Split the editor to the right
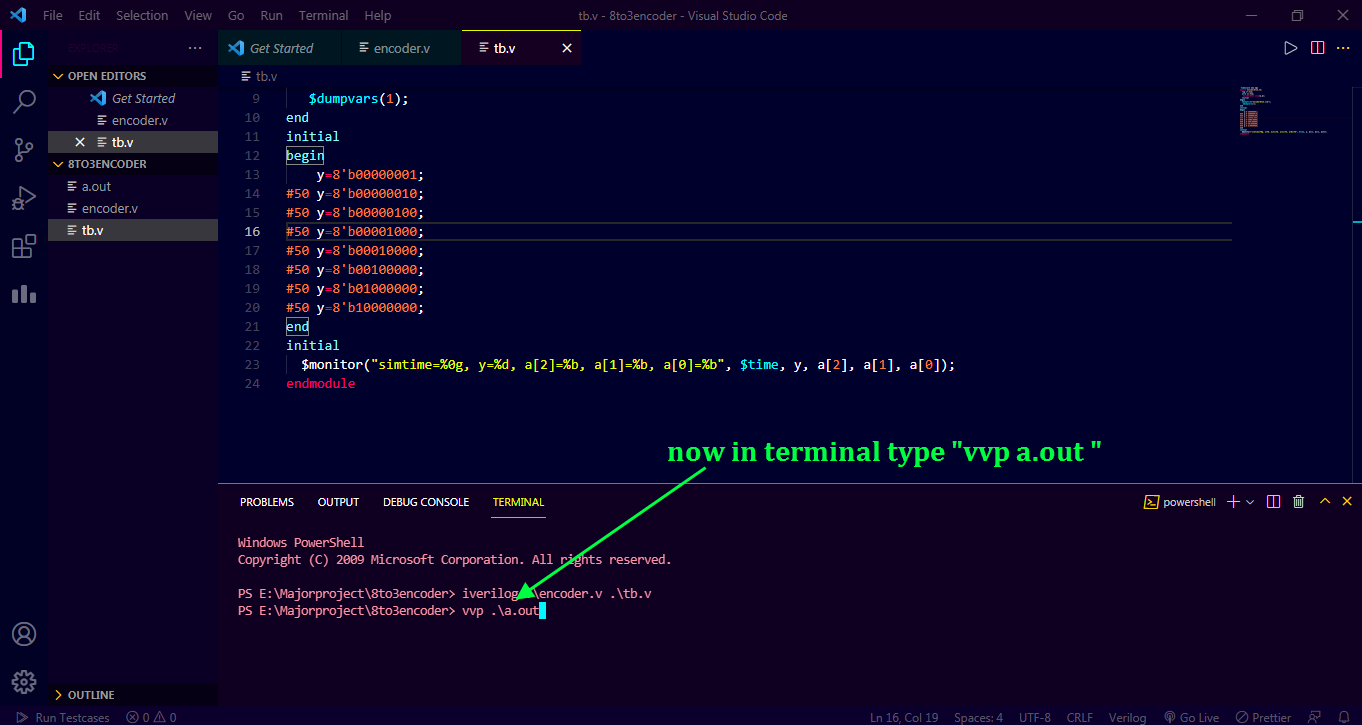Image resolution: width=1362 pixels, height=725 pixels. [x=1318, y=48]
